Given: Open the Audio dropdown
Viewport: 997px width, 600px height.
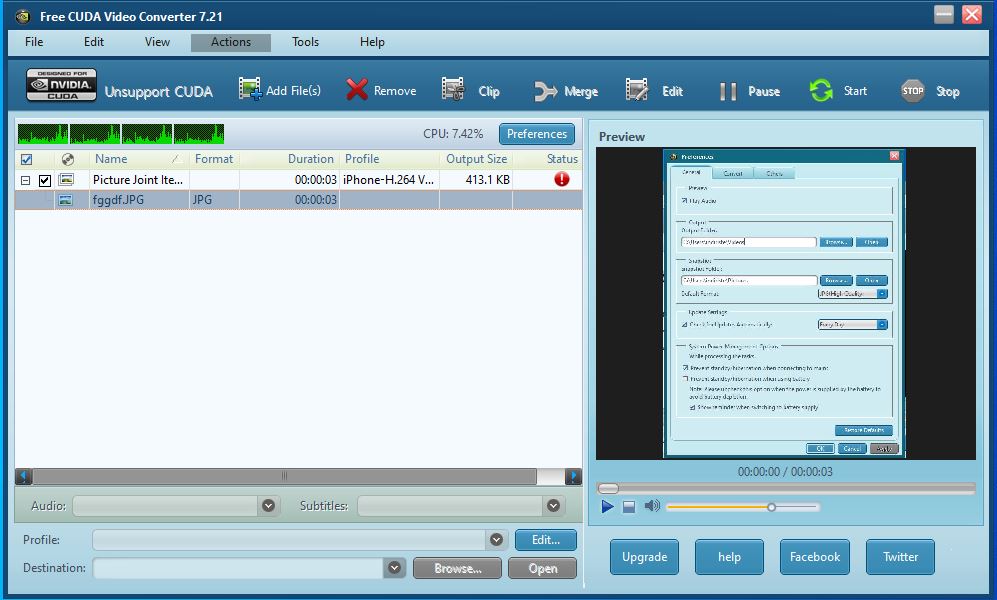Looking at the screenshot, I should (268, 506).
